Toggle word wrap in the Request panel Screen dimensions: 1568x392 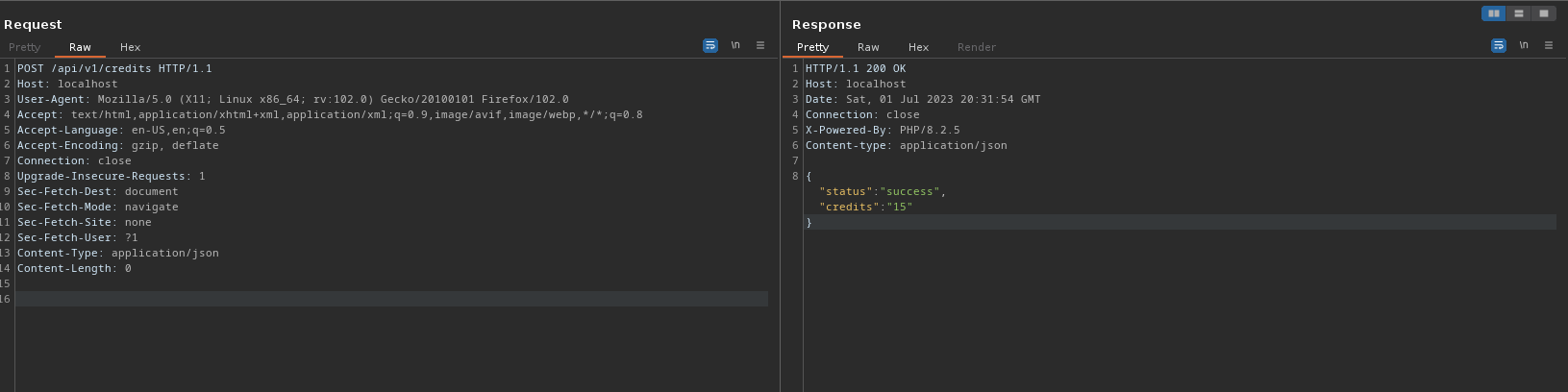pyautogui.click(x=710, y=45)
